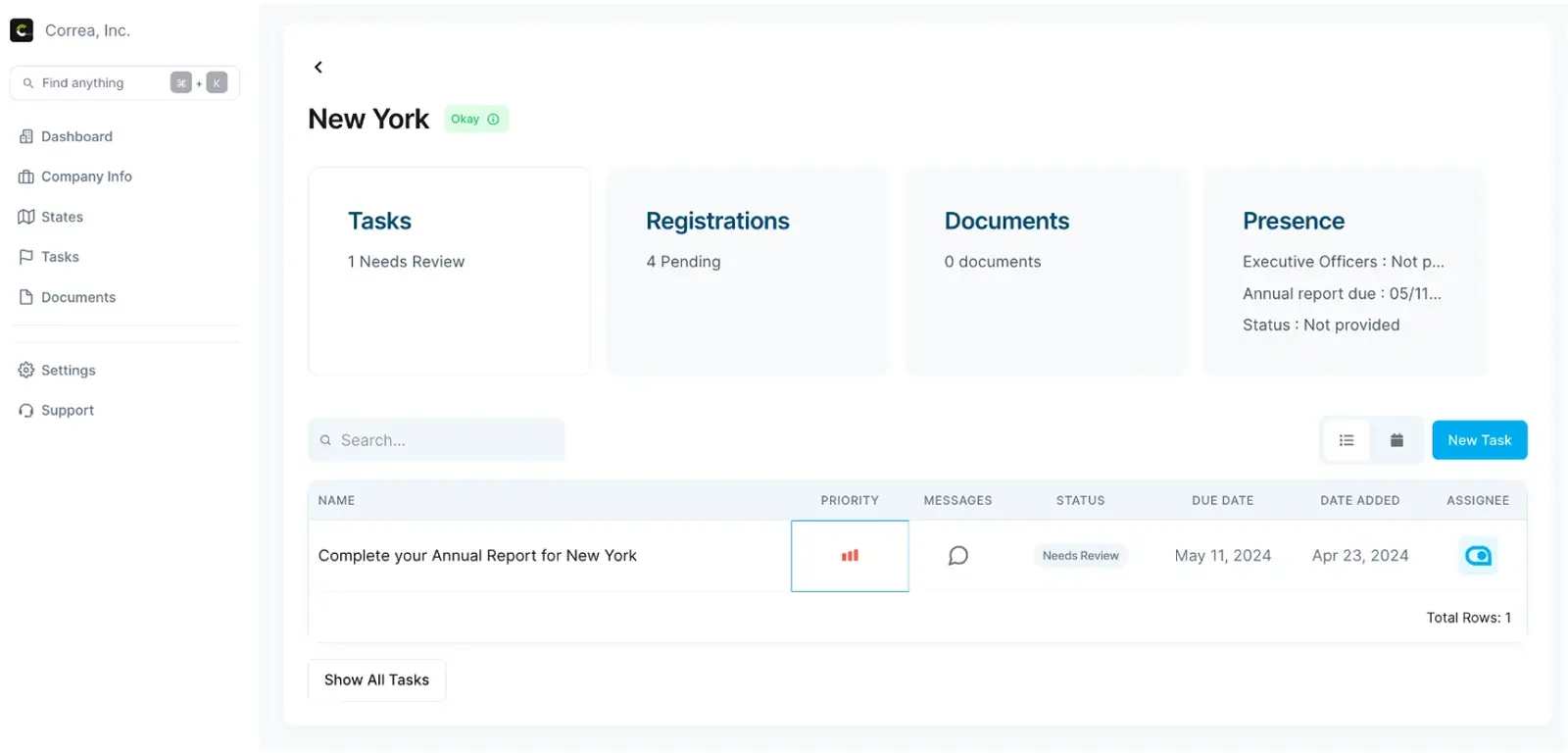The height and width of the screenshot is (753, 1568).
Task: Switch to calendar view icon
Action: coord(1396,440)
